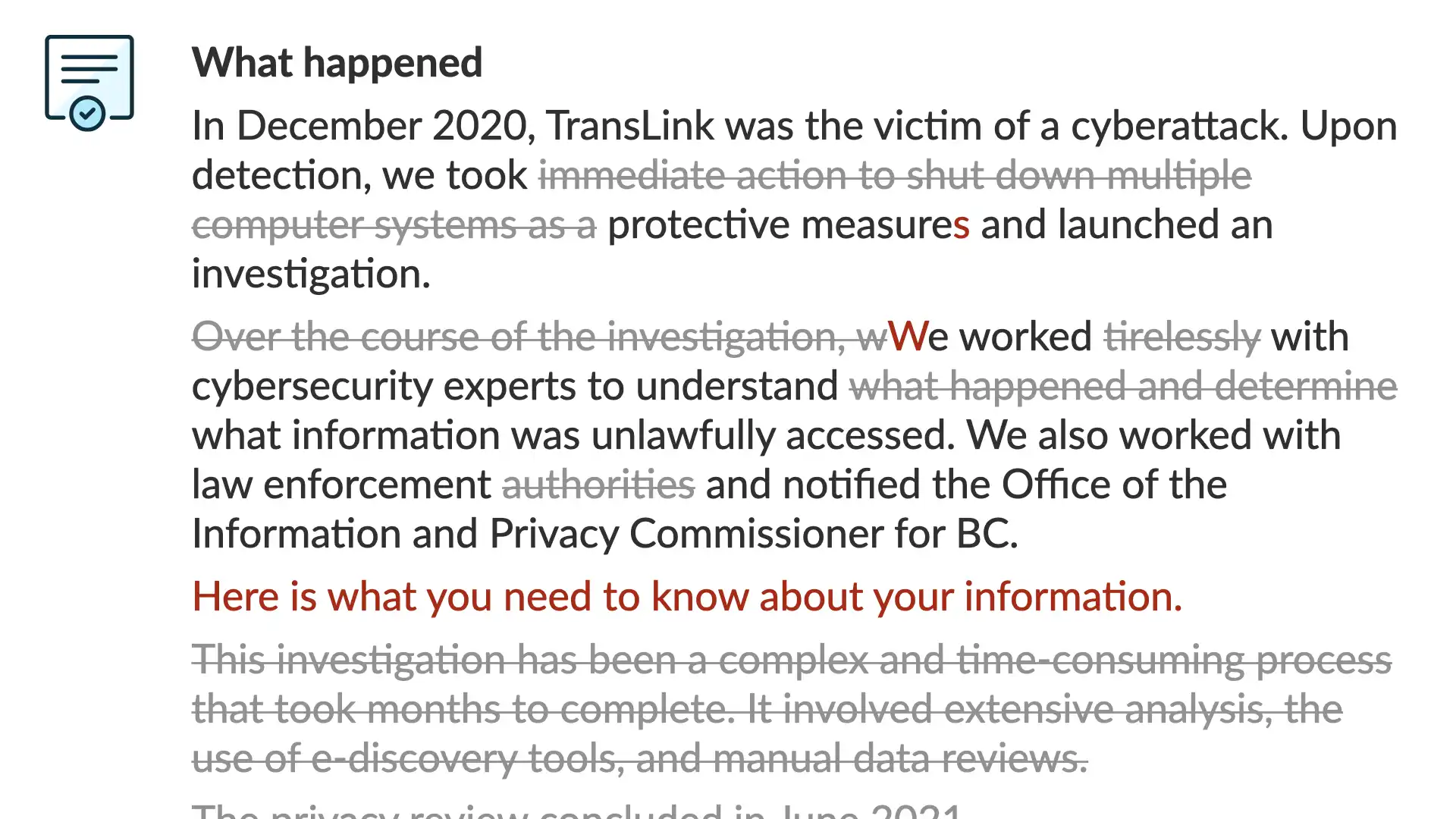The height and width of the screenshot is (819, 1456).
Task: Click the words "cybersecurity experts"
Action: coord(388,386)
